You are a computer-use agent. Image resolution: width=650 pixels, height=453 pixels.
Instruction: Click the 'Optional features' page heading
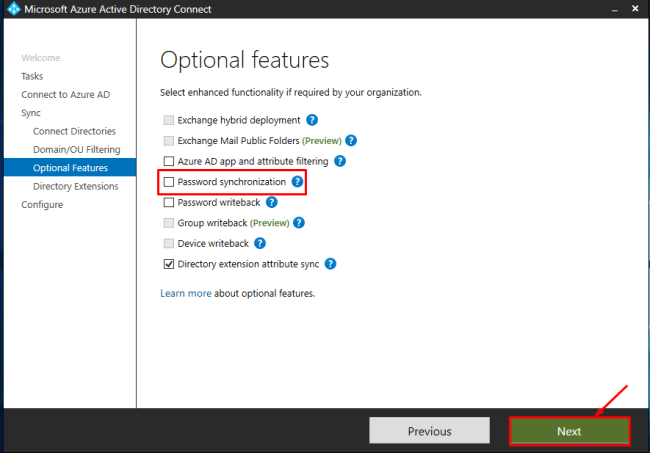pyautogui.click(x=245, y=61)
